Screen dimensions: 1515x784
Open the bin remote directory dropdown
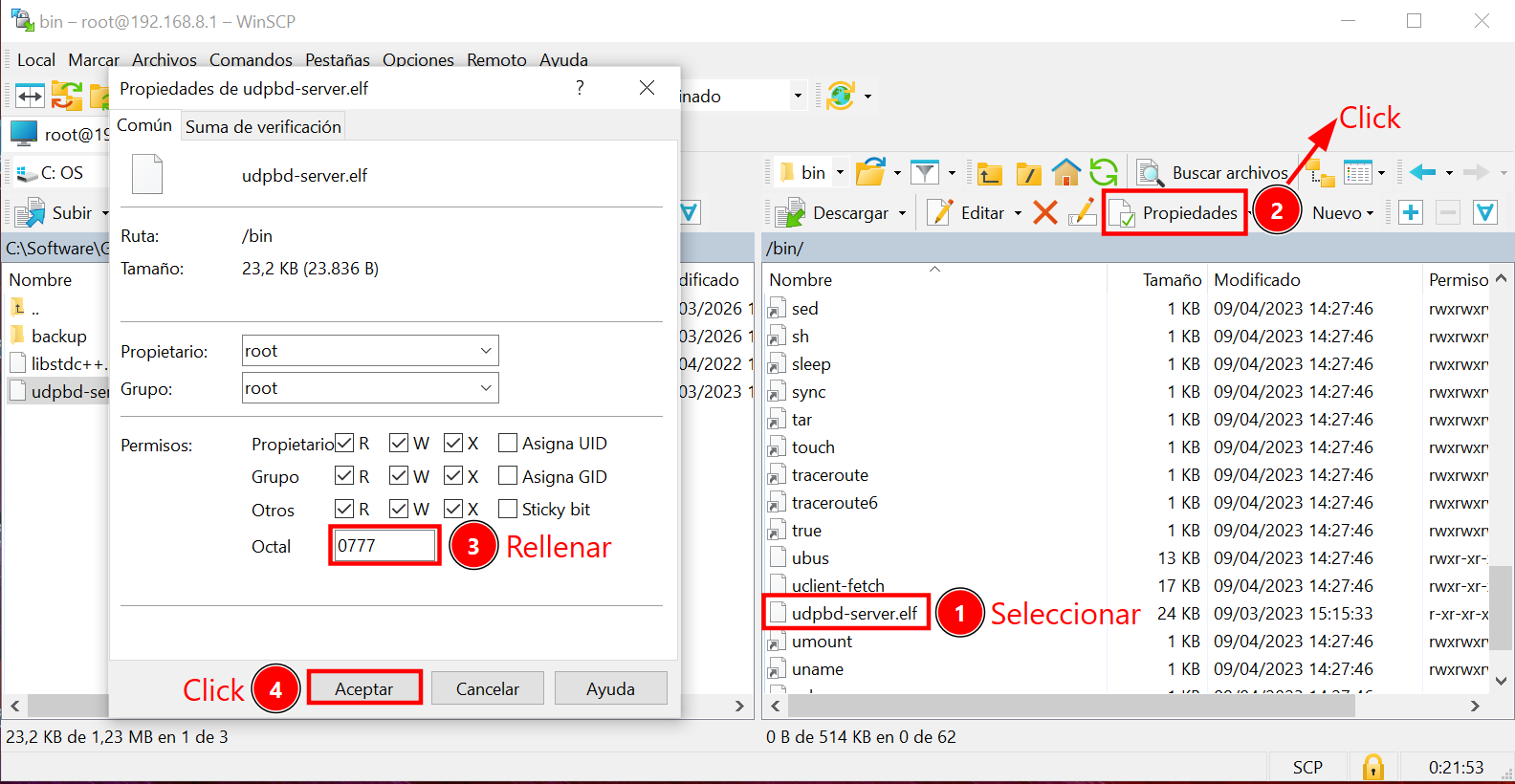tap(812, 173)
